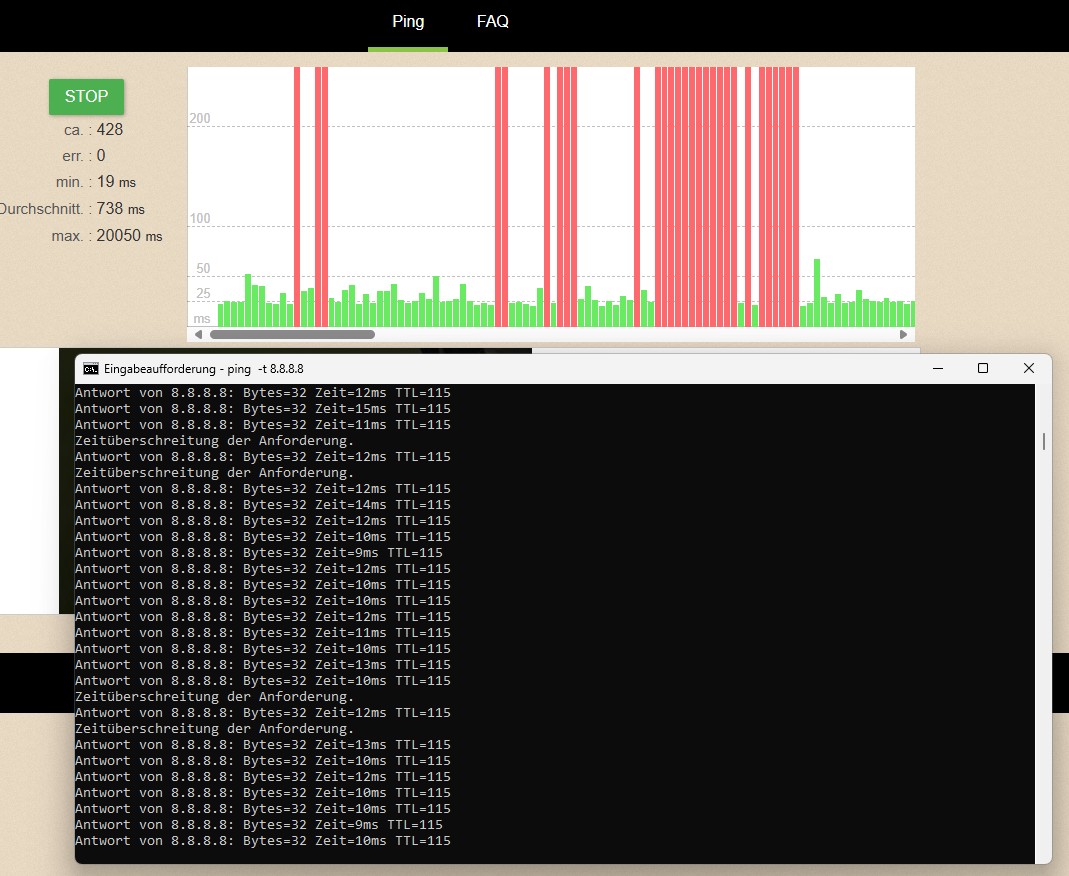Click the line with Zeit=14ms
The height and width of the screenshot is (876, 1069).
(x=262, y=505)
